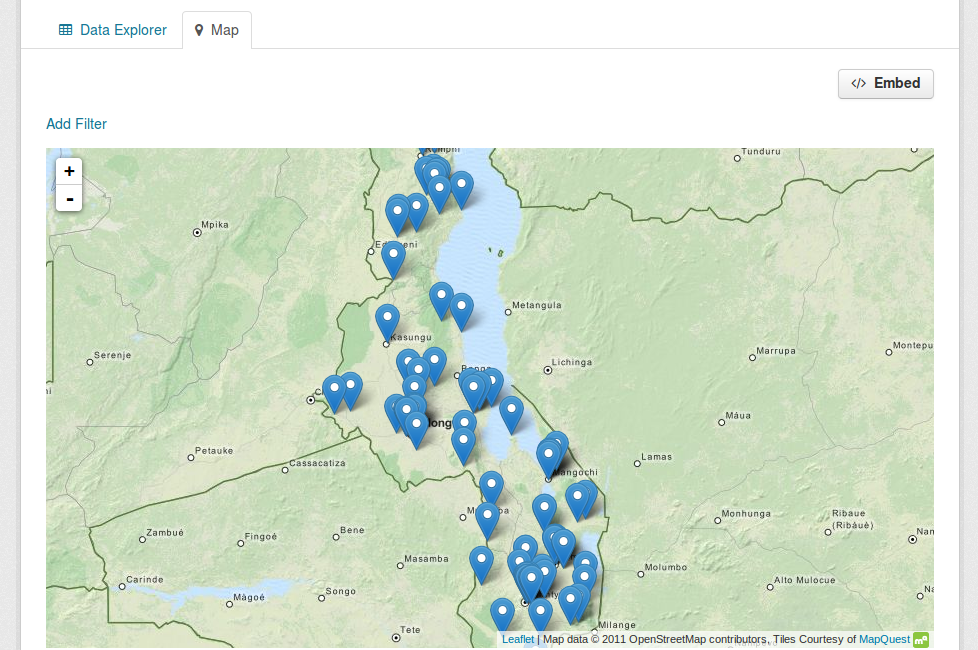978x650 pixels.
Task: Click the Molumbo town label
Action: coord(666,567)
